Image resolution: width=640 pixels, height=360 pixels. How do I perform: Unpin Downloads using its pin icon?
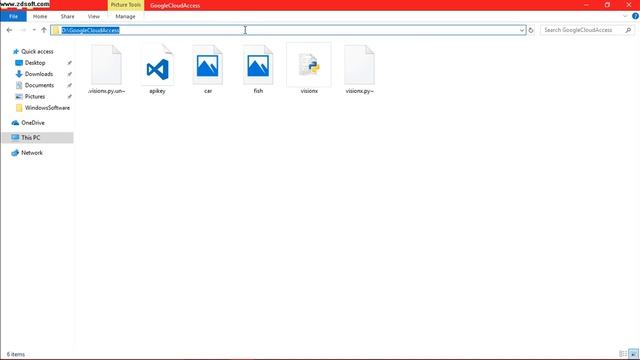[69, 74]
